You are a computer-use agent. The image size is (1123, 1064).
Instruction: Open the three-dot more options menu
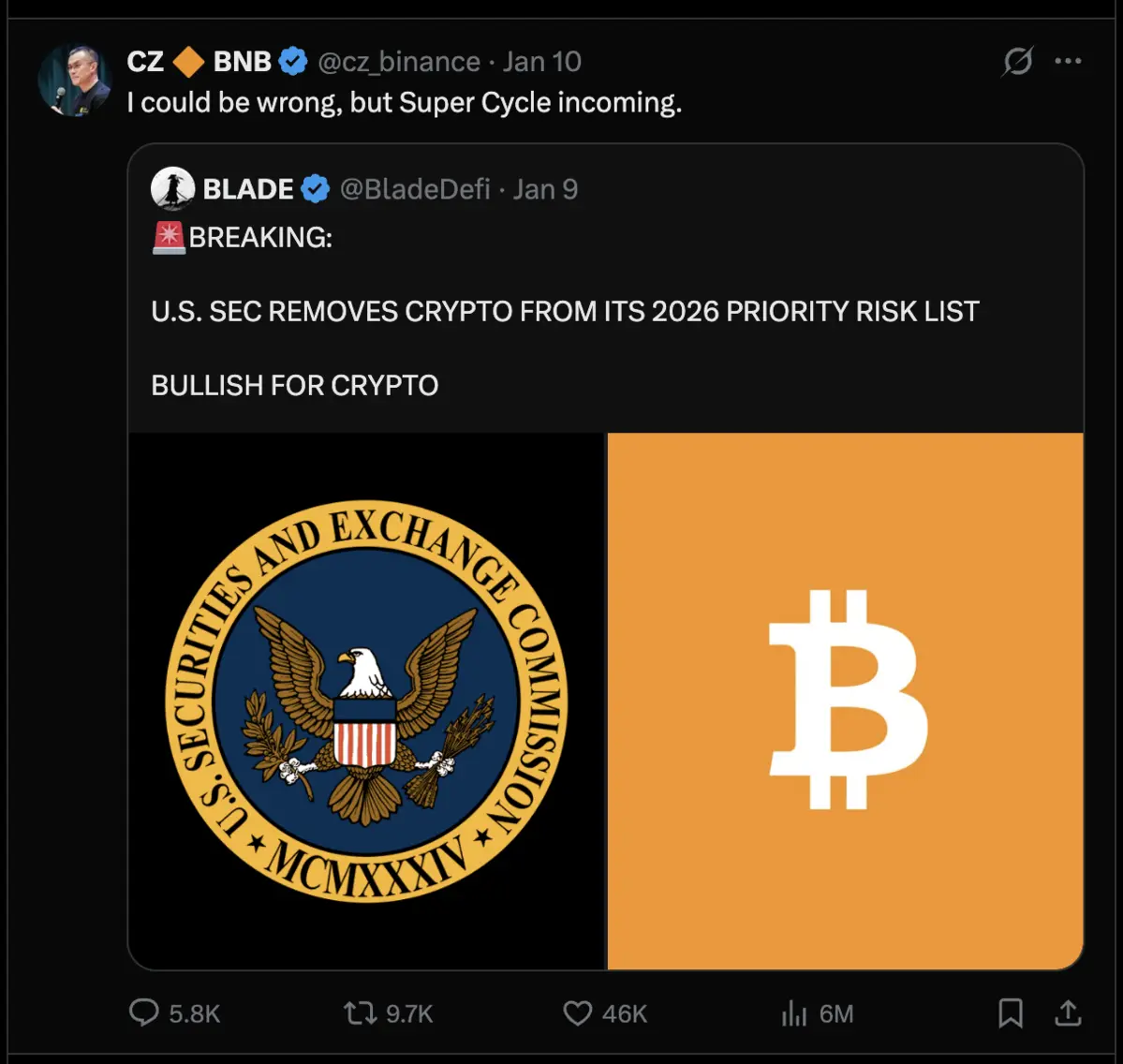click(x=1068, y=62)
